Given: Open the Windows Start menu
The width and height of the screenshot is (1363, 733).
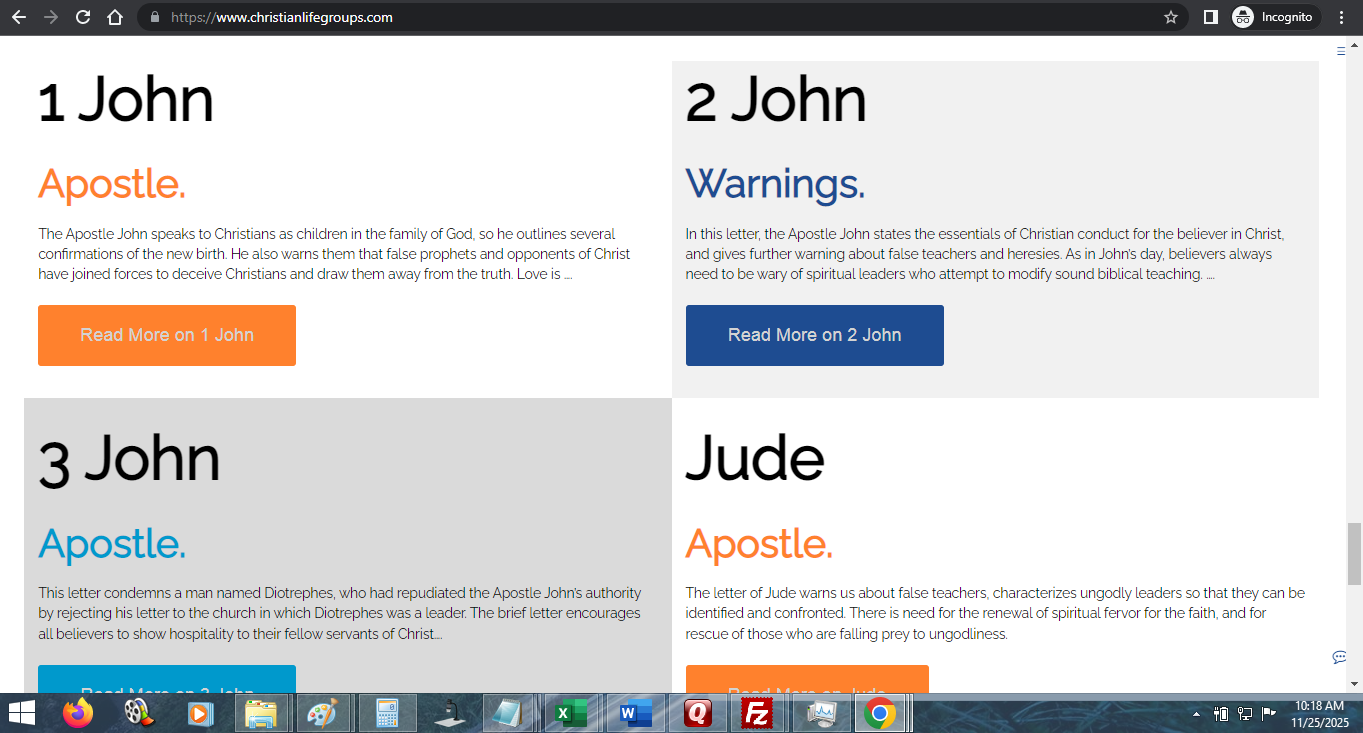Looking at the screenshot, I should 21,713.
